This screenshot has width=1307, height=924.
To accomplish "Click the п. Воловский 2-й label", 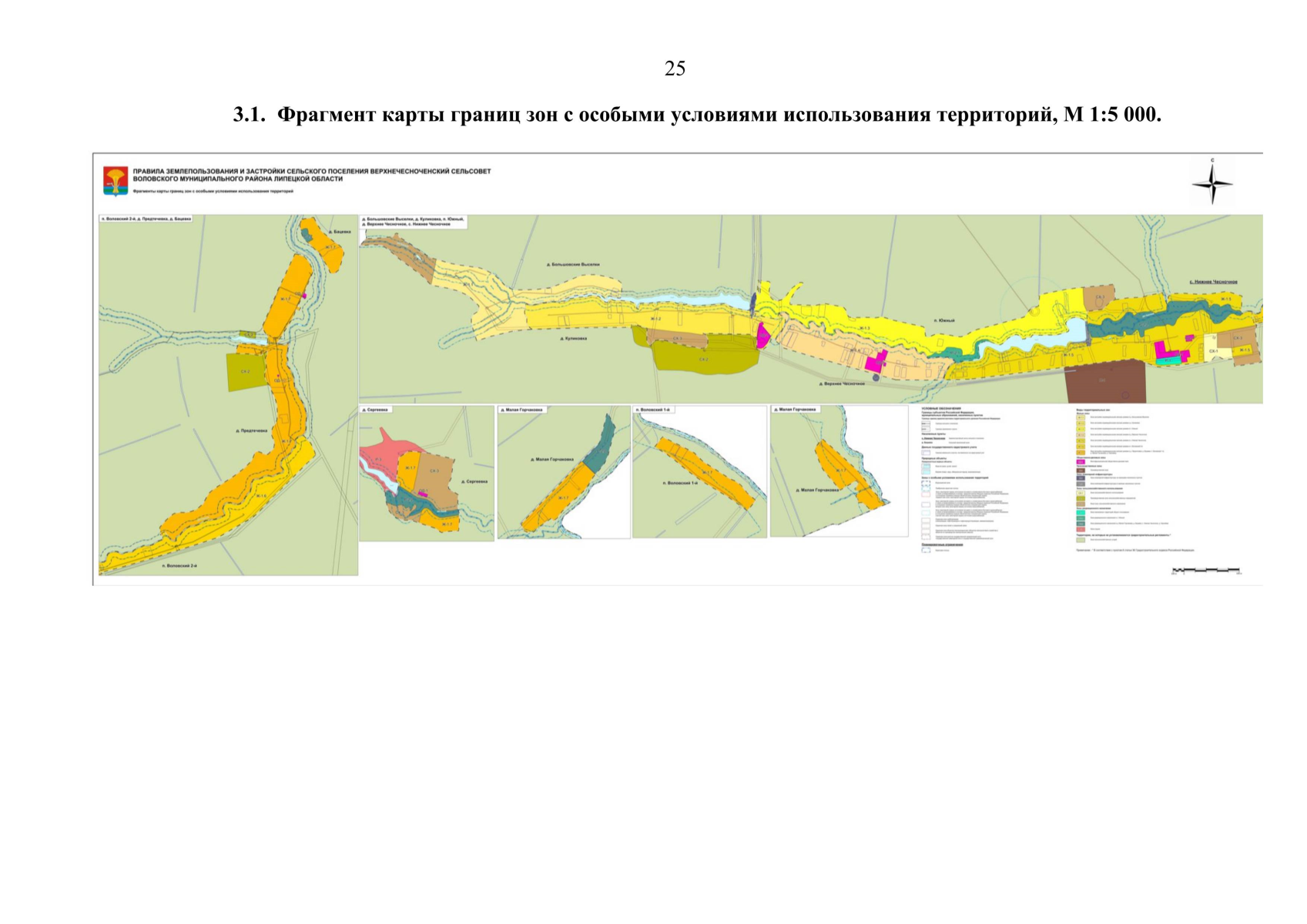I will (179, 566).
